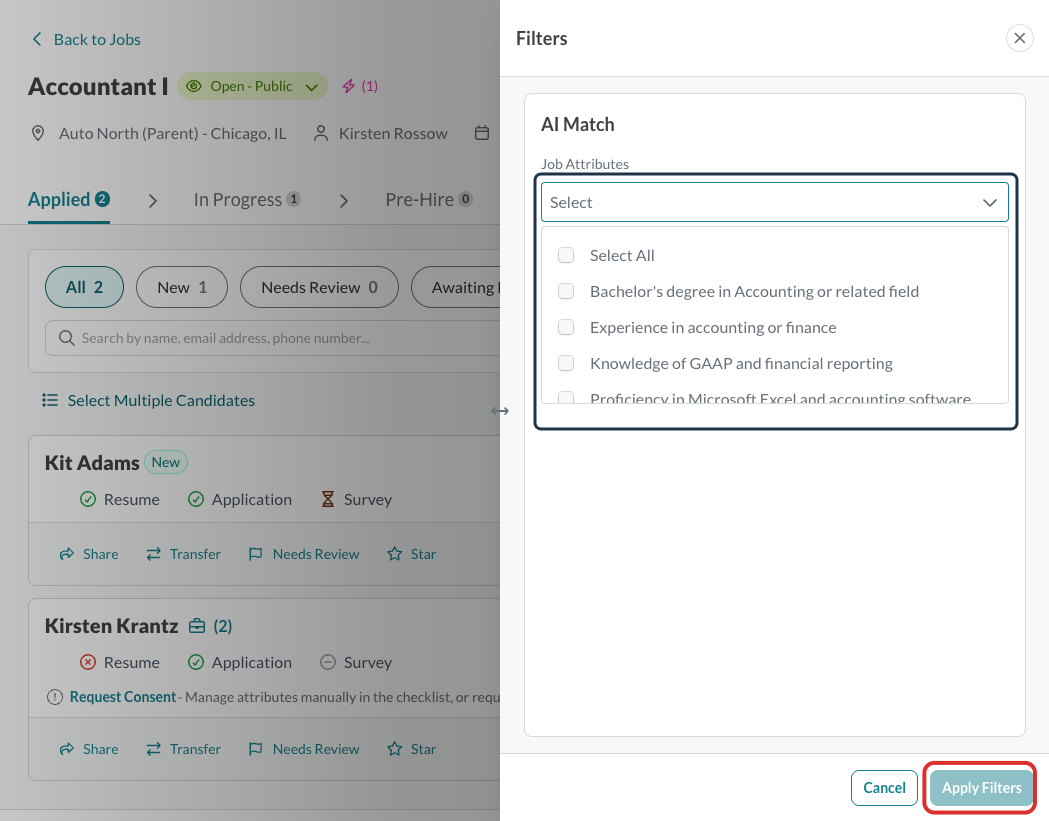Click the Cancel button
Viewport: 1049px width, 821px height.
coord(884,788)
